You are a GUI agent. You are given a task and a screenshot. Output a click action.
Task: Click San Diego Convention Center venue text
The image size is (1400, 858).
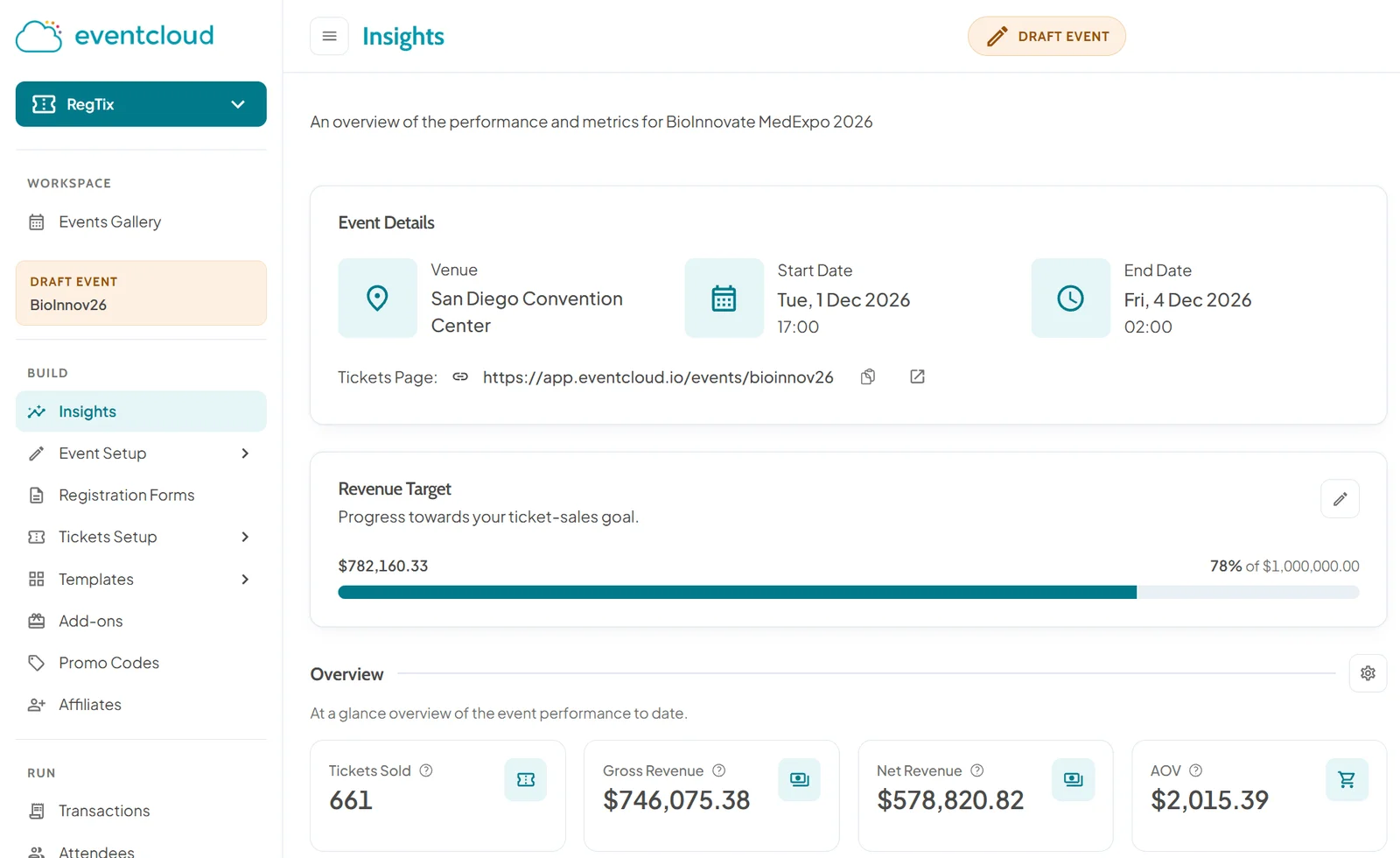(527, 312)
